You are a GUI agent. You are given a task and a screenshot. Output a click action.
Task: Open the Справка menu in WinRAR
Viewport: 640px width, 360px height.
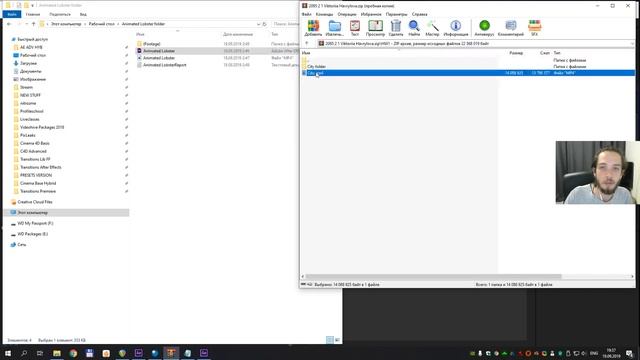click(x=420, y=14)
